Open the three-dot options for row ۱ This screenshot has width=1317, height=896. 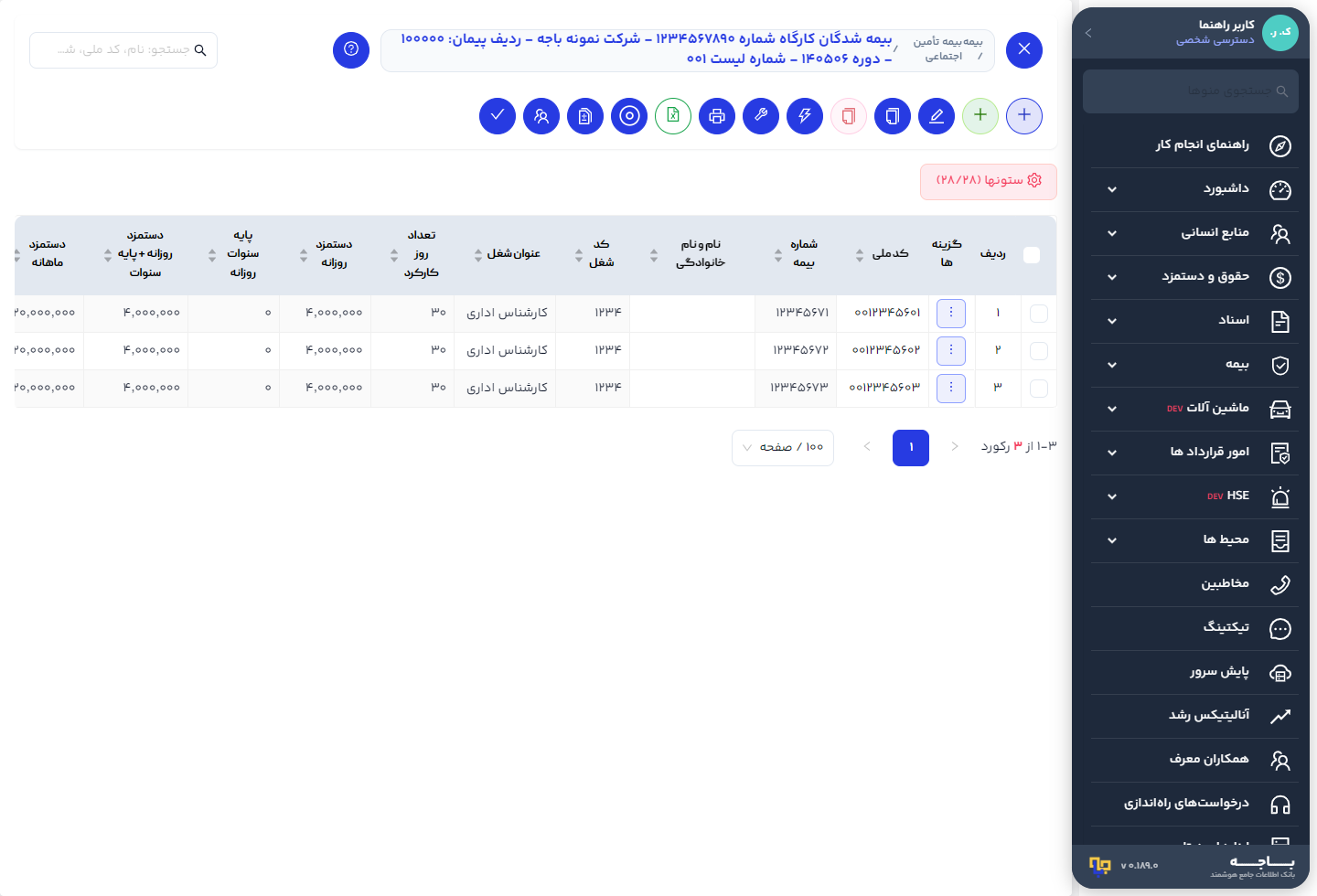pyautogui.click(x=951, y=313)
